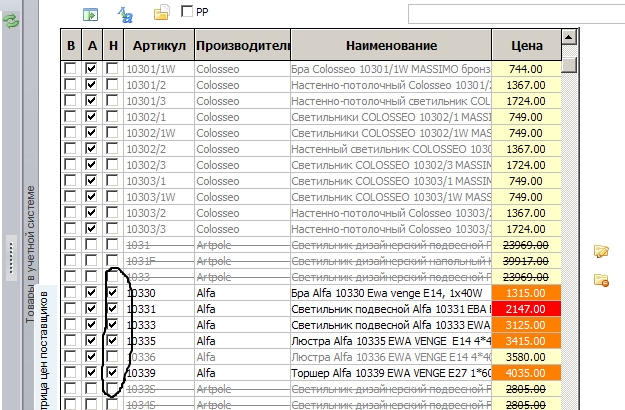The height and width of the screenshot is (410, 625).
Task: Select article cell 10301/3
Action: click(x=159, y=101)
